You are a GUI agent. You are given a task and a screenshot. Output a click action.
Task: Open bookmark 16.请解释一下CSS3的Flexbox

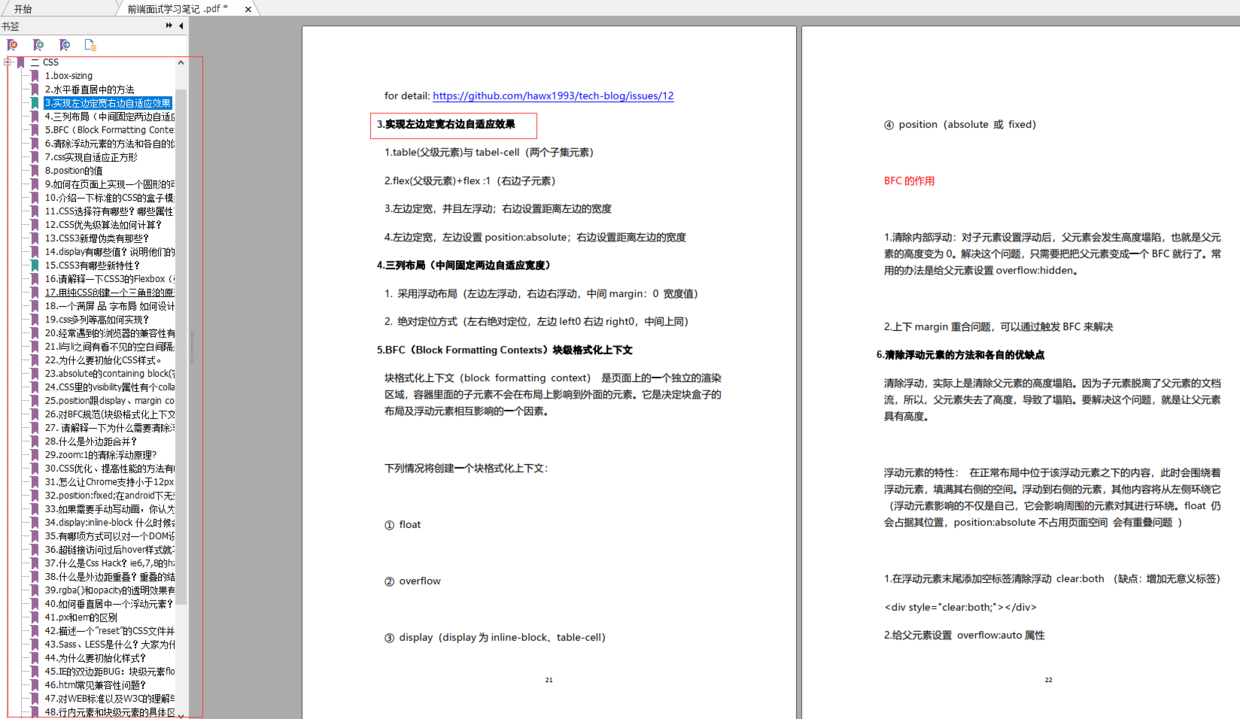click(109, 279)
